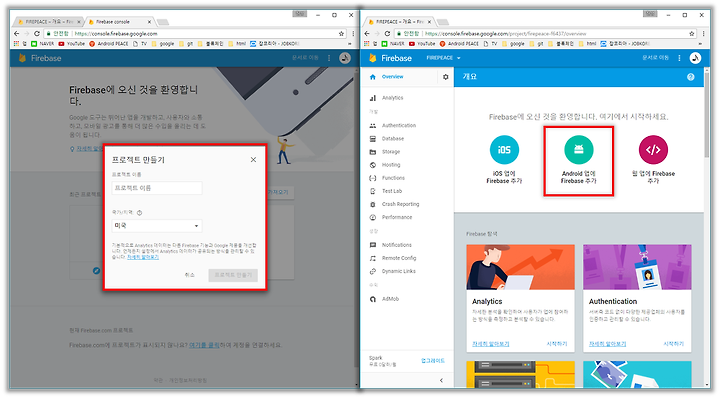Collapse the sidebar with the chevron
The width and height of the screenshot is (720, 398).
pyautogui.click(x=441, y=381)
